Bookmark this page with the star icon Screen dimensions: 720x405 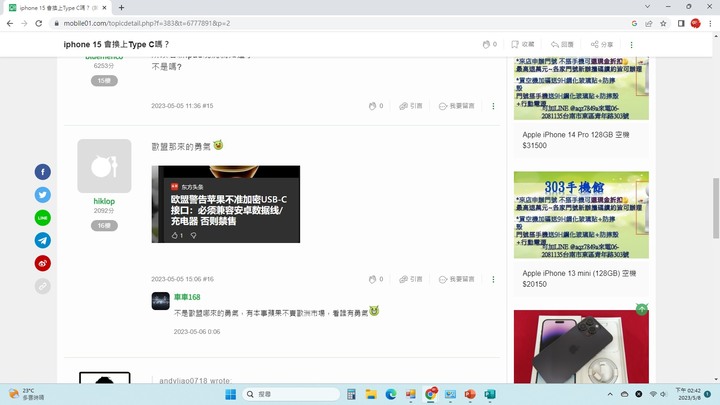pyautogui.click(x=663, y=23)
